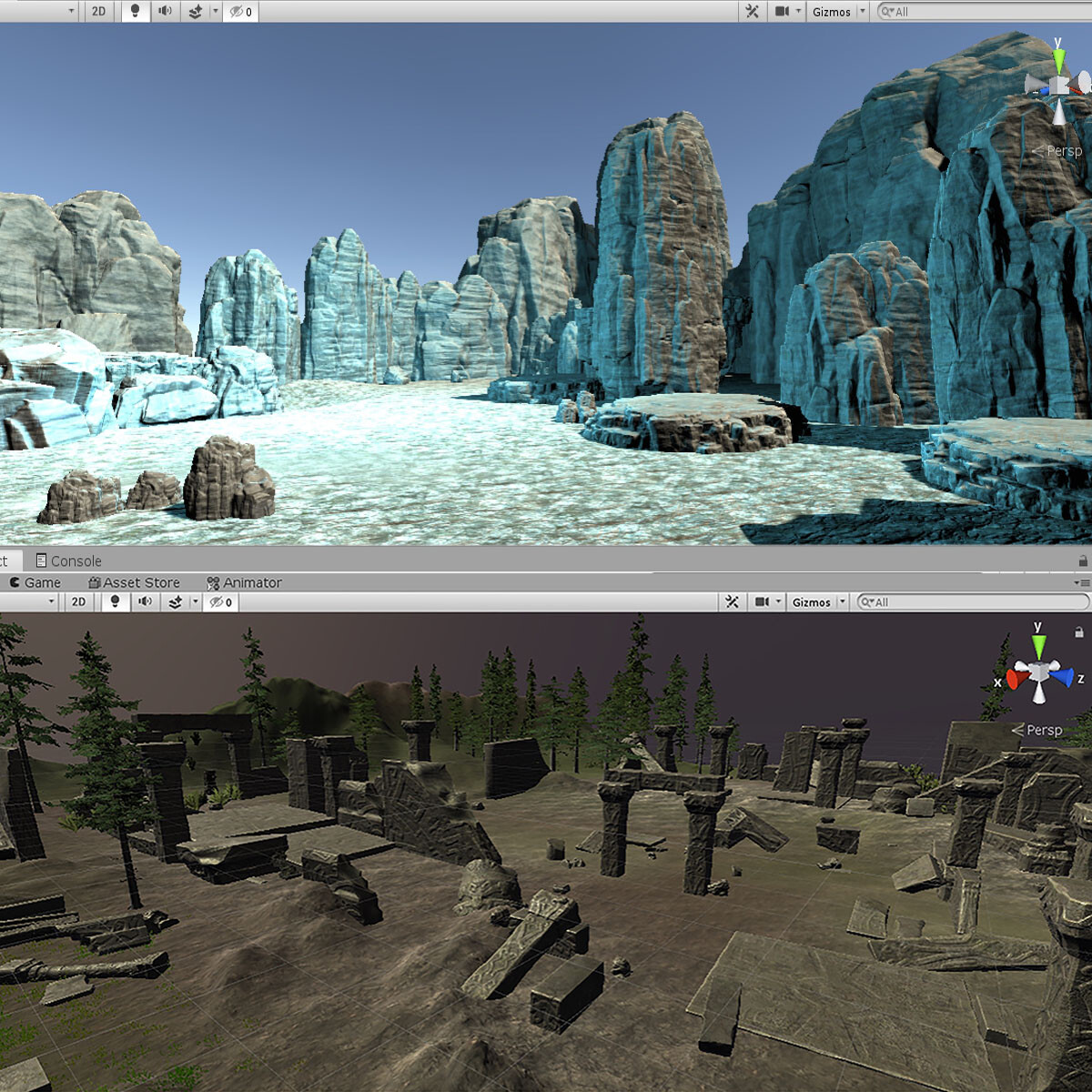Mute scene audio in the bottom Scene view
The image size is (1092, 1092).
(x=146, y=602)
